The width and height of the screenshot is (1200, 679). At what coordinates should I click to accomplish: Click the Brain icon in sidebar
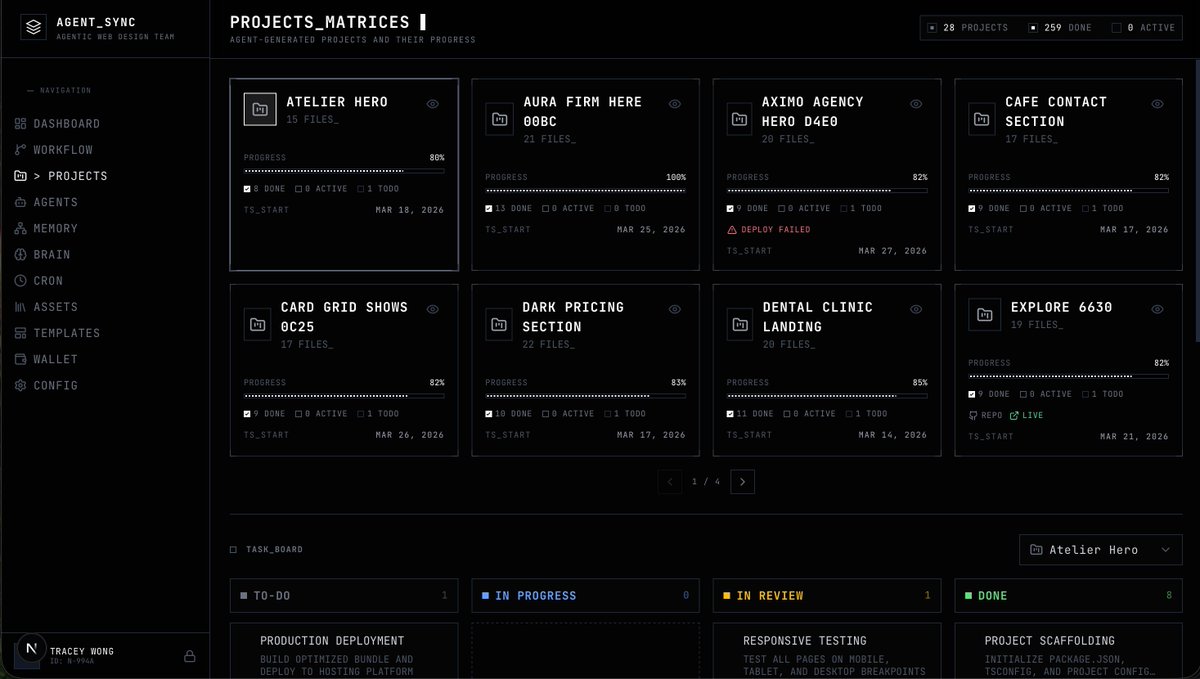[x=21, y=254]
